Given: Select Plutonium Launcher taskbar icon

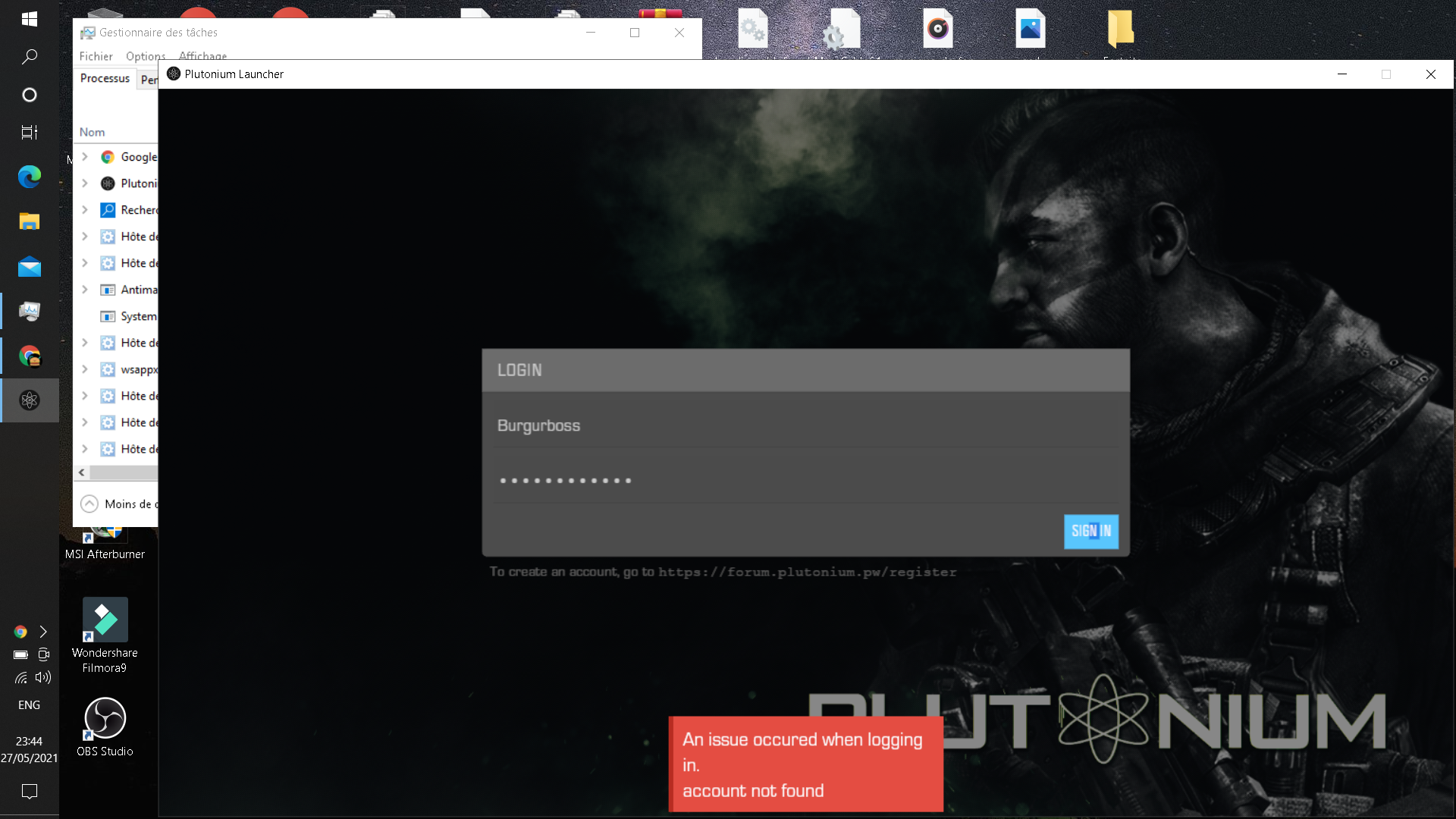Looking at the screenshot, I should pyautogui.click(x=30, y=400).
